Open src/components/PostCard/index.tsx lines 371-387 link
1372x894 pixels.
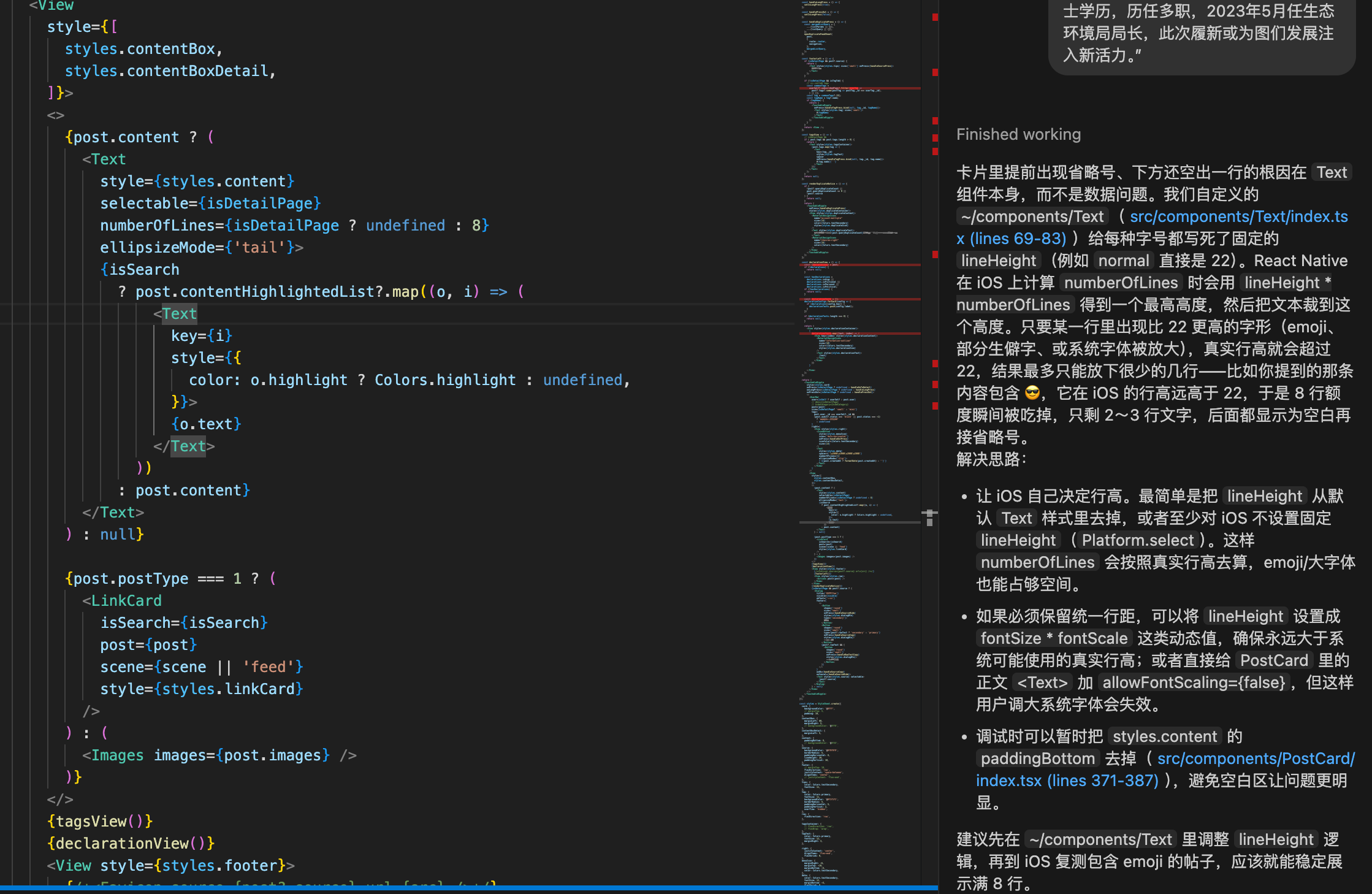[1256, 758]
